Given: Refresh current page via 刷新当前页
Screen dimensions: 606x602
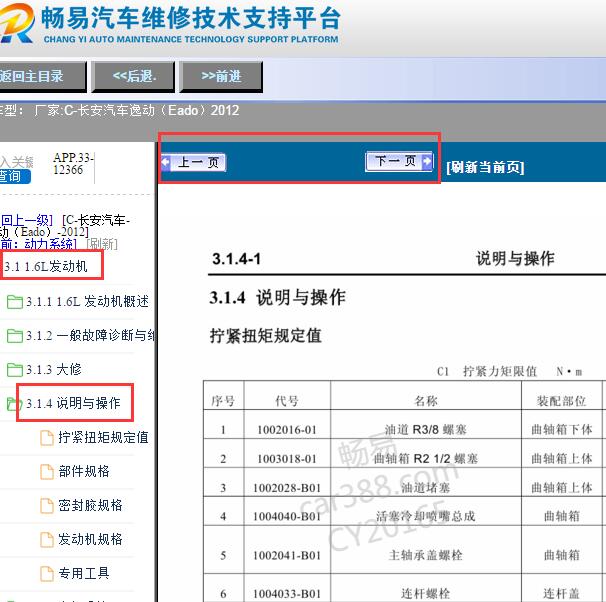Looking at the screenshot, I should [485, 168].
